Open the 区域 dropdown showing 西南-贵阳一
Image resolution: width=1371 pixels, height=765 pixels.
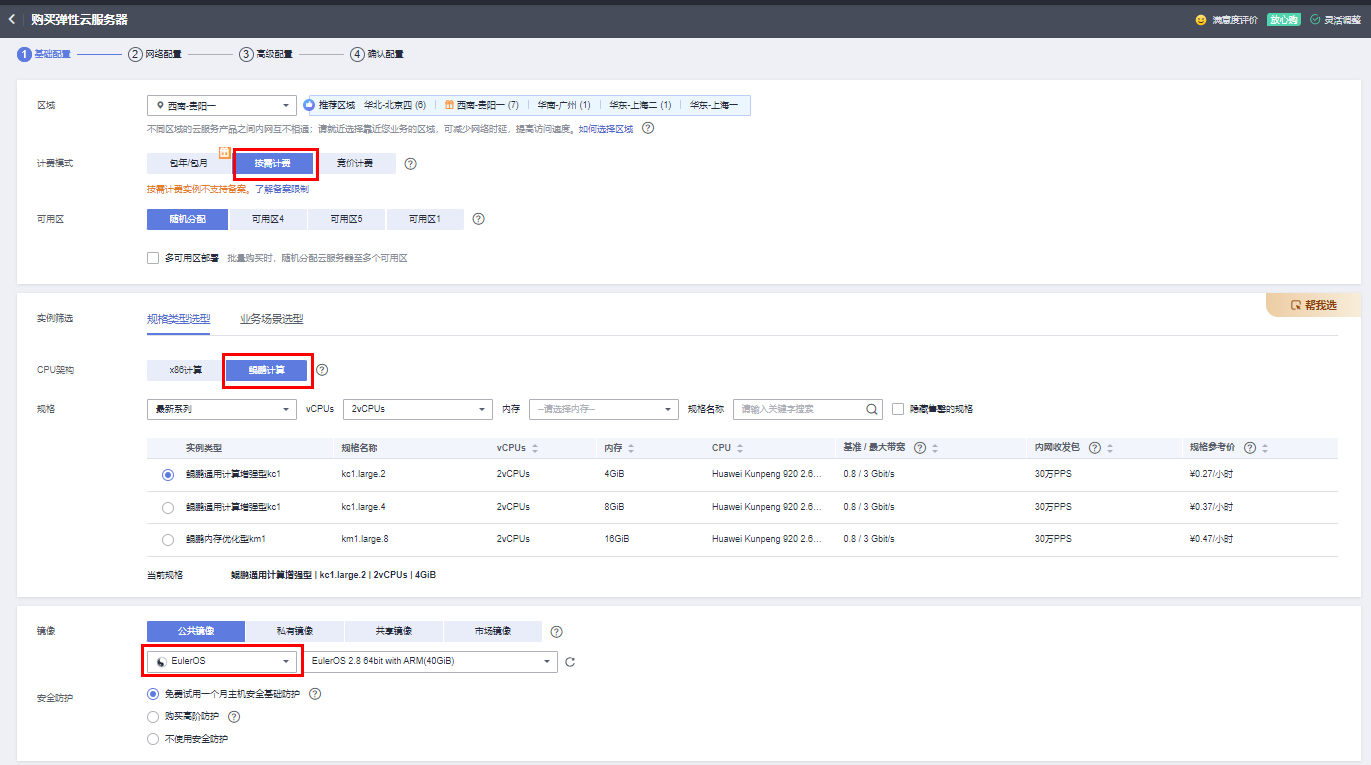[222, 105]
